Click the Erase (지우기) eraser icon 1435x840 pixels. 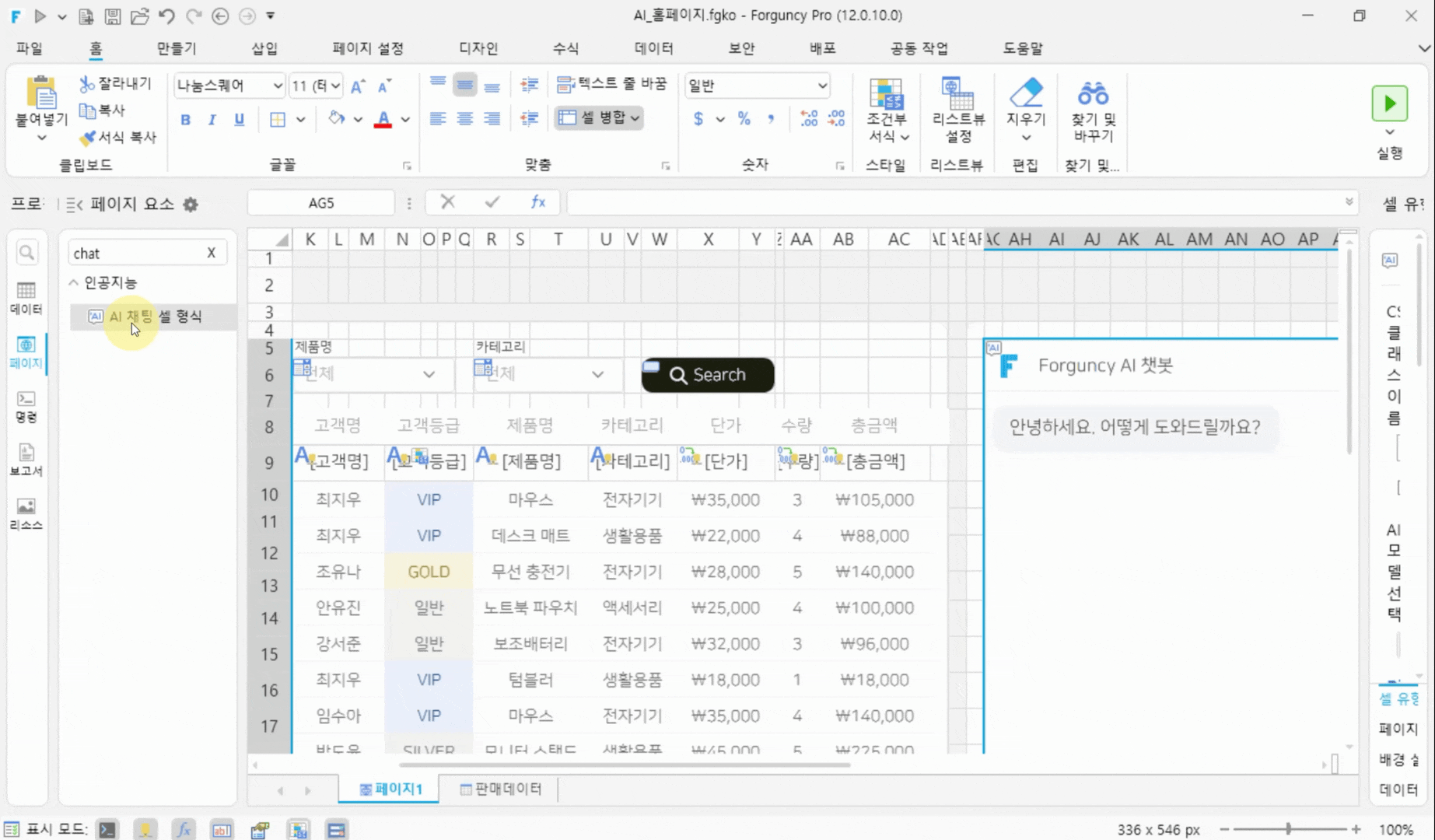pos(1026,93)
